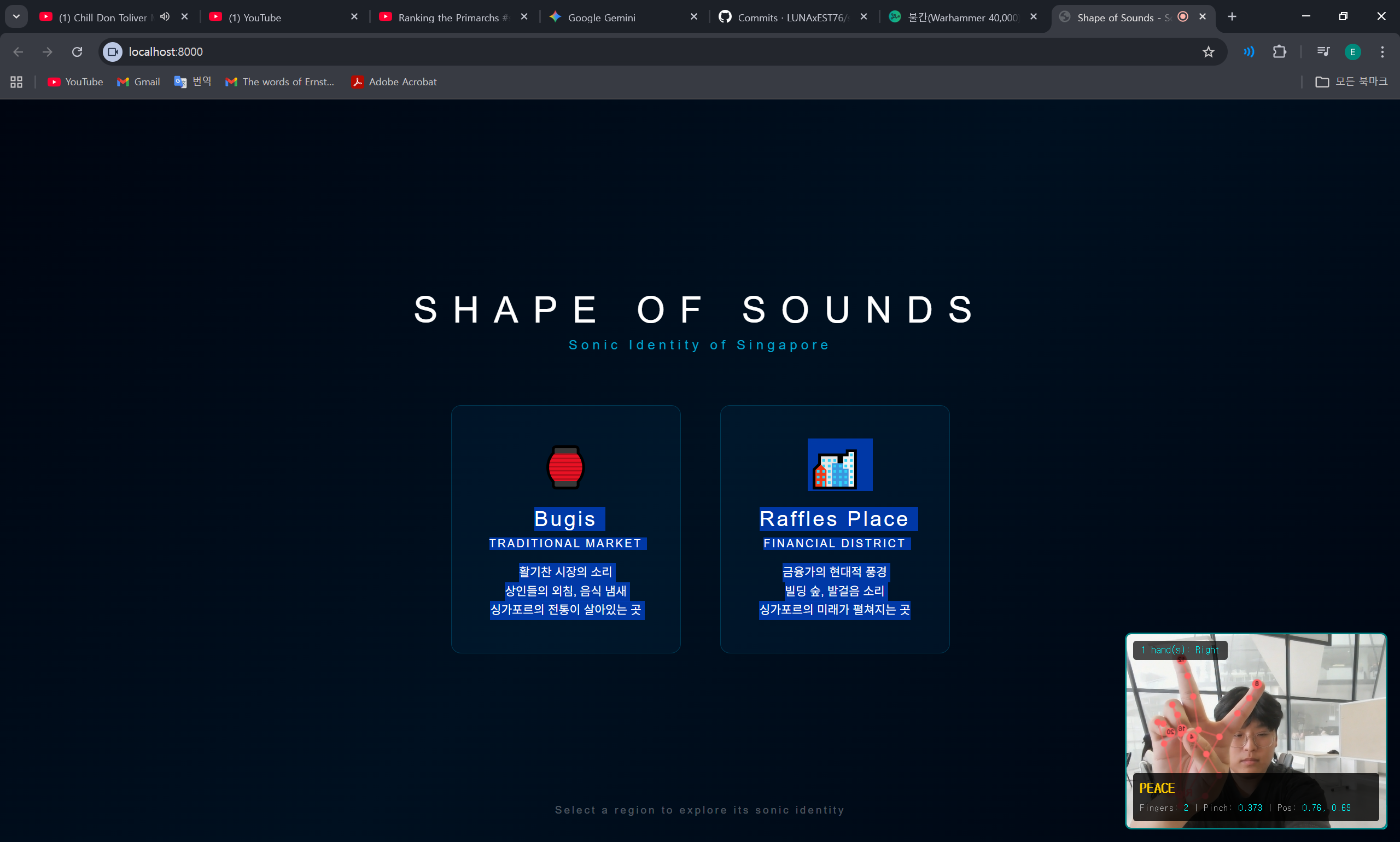Click the PEACE gesture label
This screenshot has width=1400, height=842.
pos(1157,788)
